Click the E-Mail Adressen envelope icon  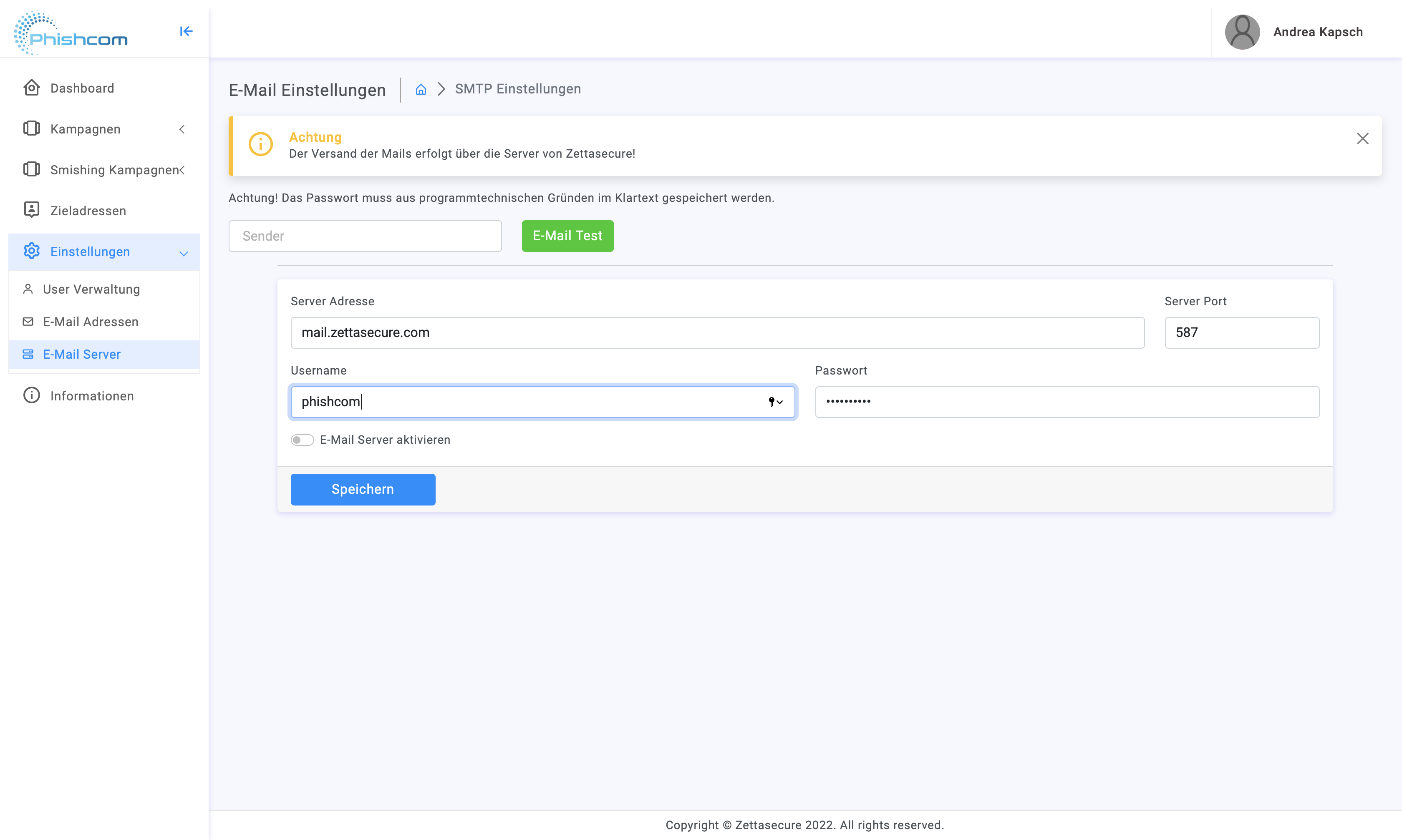click(x=28, y=322)
